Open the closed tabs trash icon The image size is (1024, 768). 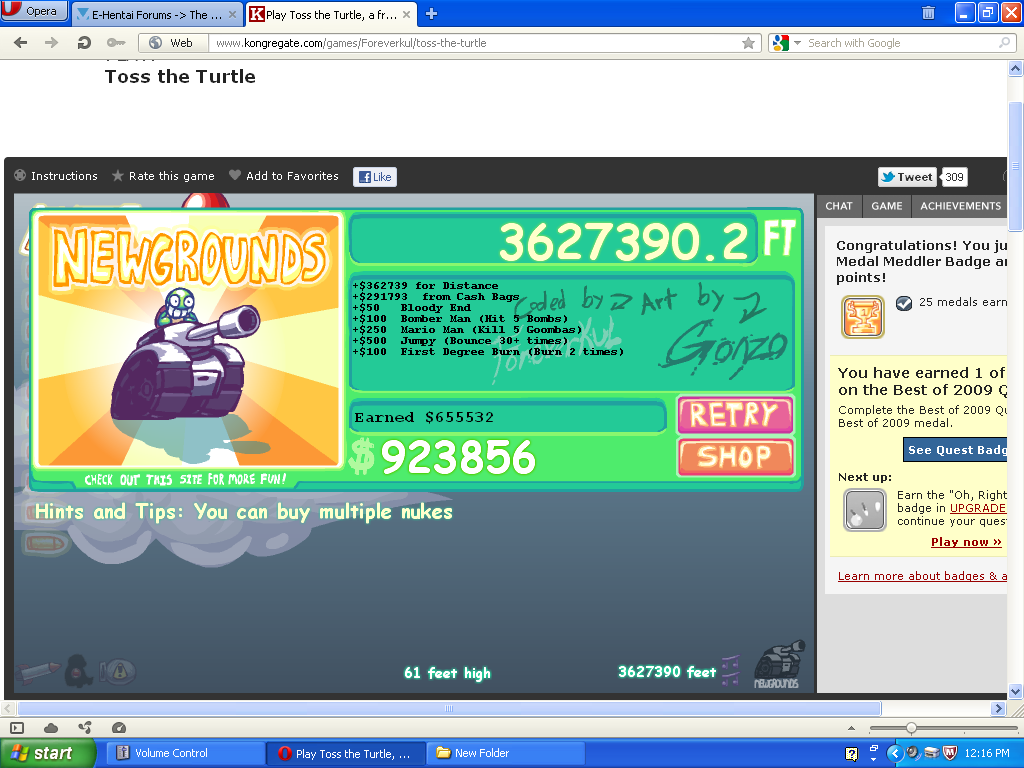928,12
